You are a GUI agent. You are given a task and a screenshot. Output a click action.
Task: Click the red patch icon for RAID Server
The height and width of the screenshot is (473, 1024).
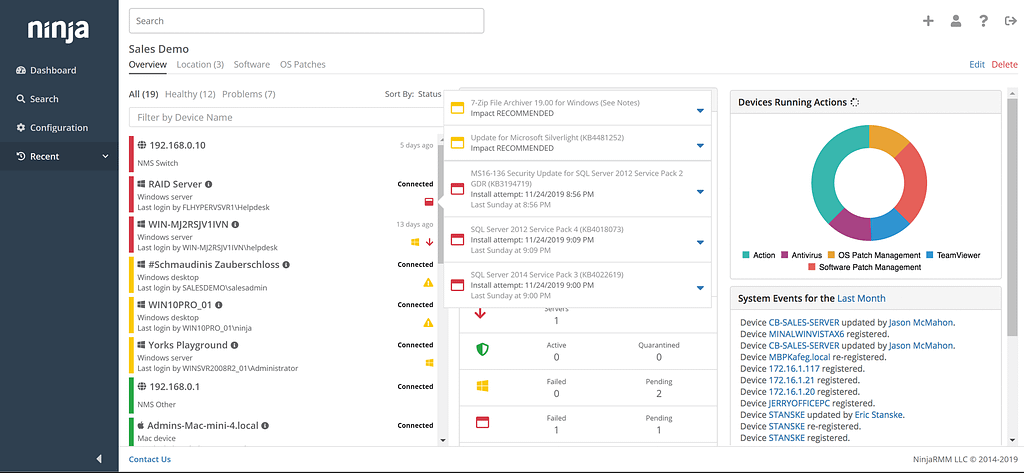(429, 202)
